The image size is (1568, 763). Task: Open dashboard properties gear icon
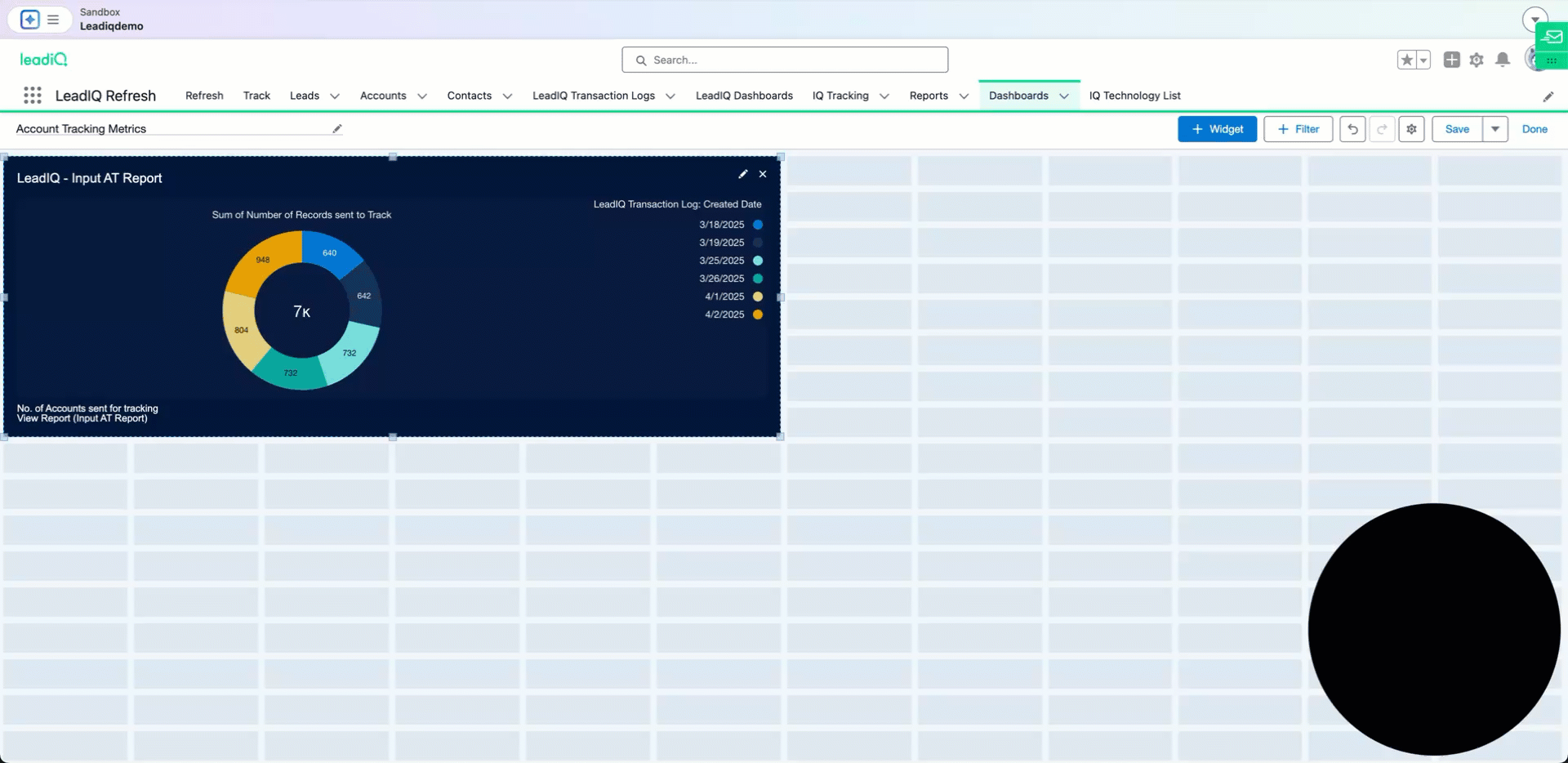click(1411, 129)
